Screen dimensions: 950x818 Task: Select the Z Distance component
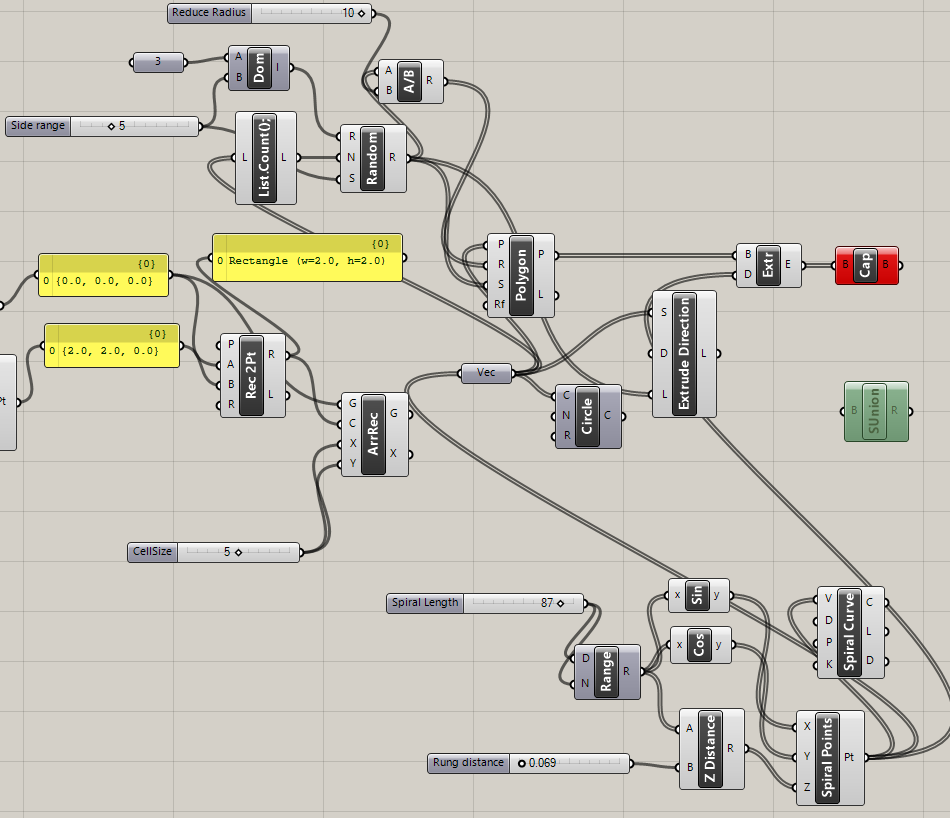point(712,748)
